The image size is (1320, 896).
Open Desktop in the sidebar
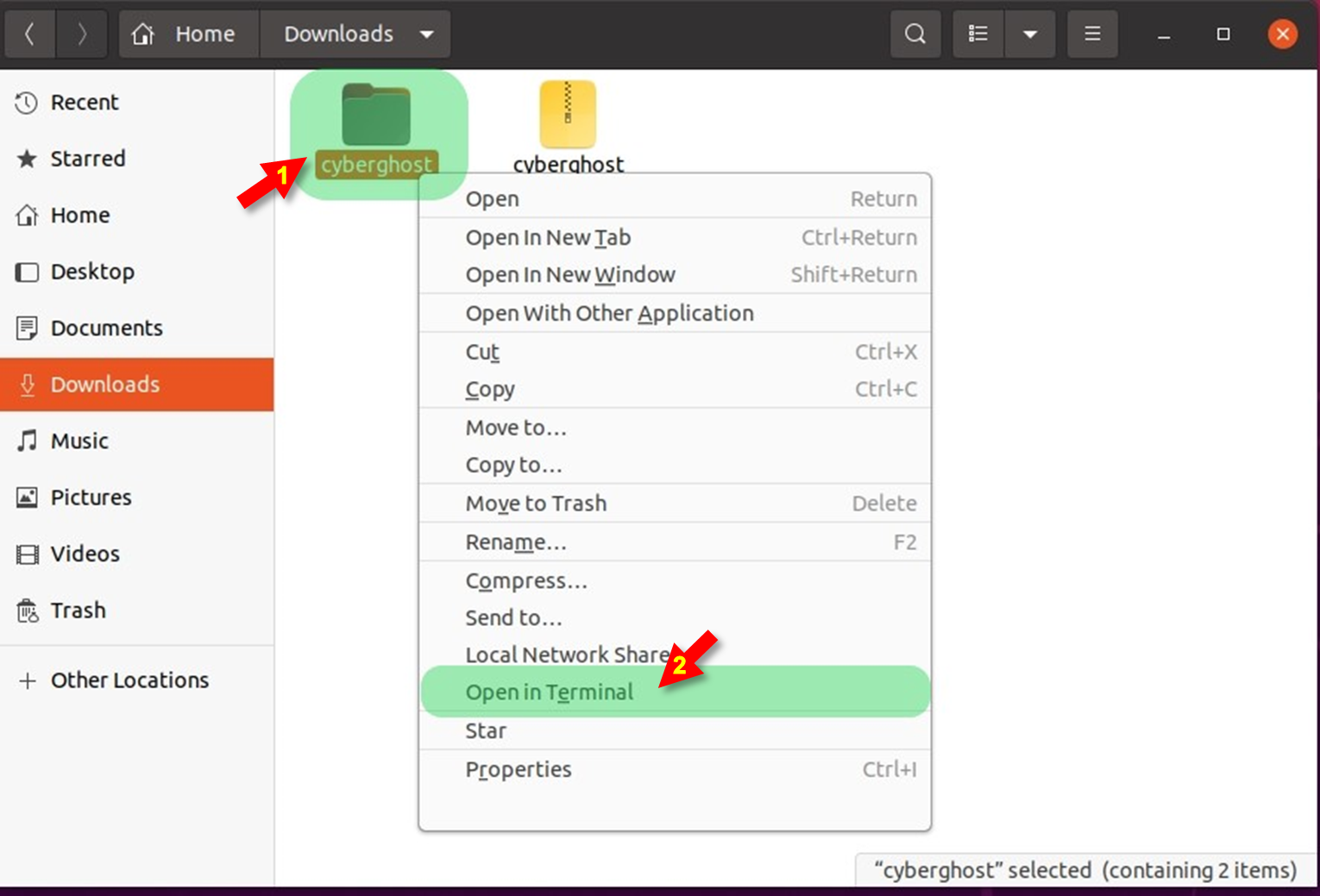[x=137, y=272]
